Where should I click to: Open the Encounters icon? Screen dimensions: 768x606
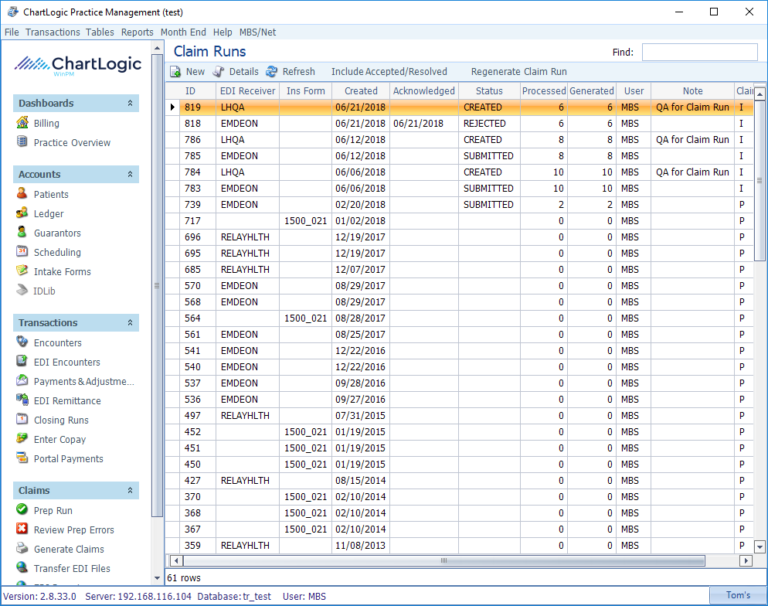point(22,342)
